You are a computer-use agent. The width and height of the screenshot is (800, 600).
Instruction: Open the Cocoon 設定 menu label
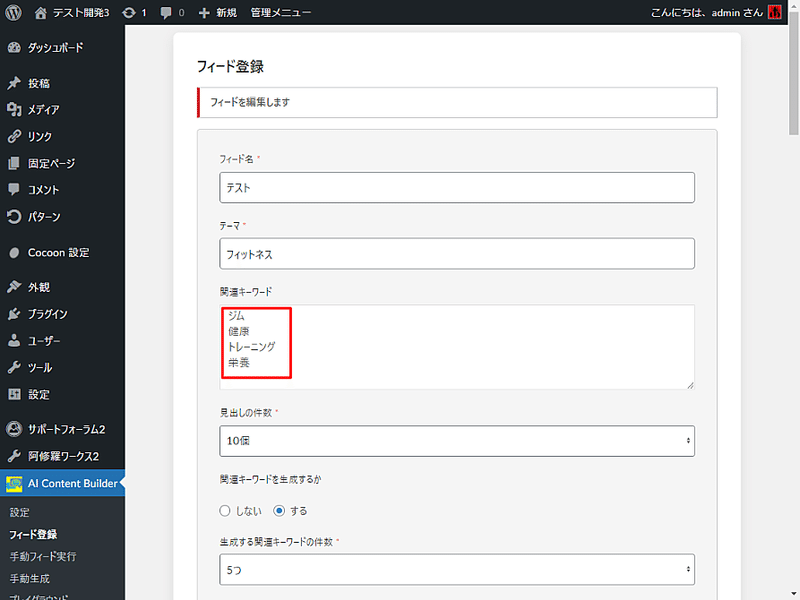coord(59,253)
